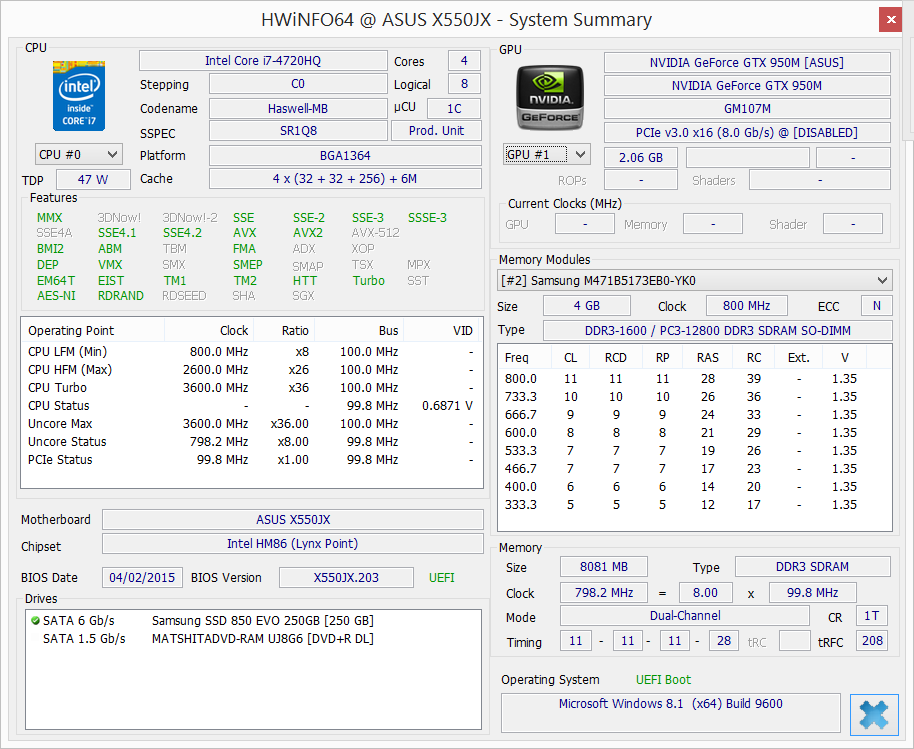Click the MMX feature flag
Screen dimensions: 914x749
coord(50,217)
